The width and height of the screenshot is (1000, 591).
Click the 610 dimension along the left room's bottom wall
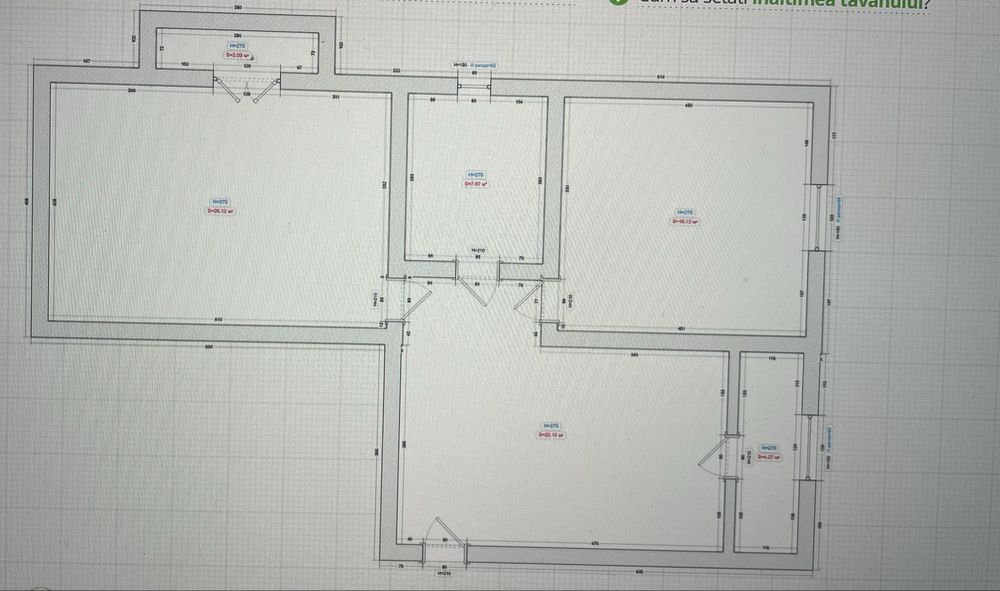pos(219,319)
